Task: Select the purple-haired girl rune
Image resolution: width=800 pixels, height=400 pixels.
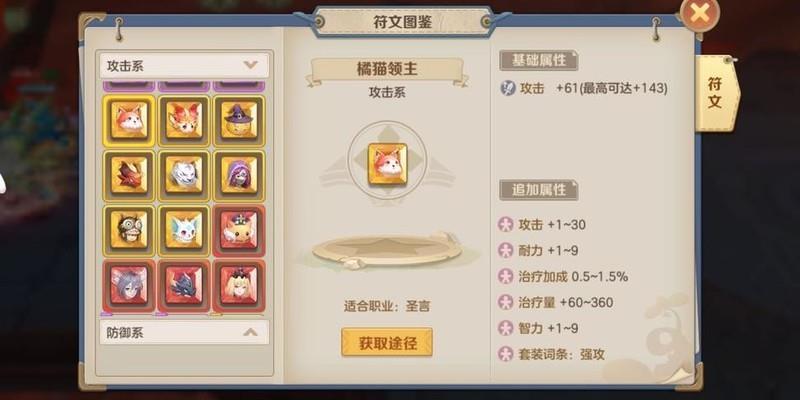Action: [x=239, y=175]
